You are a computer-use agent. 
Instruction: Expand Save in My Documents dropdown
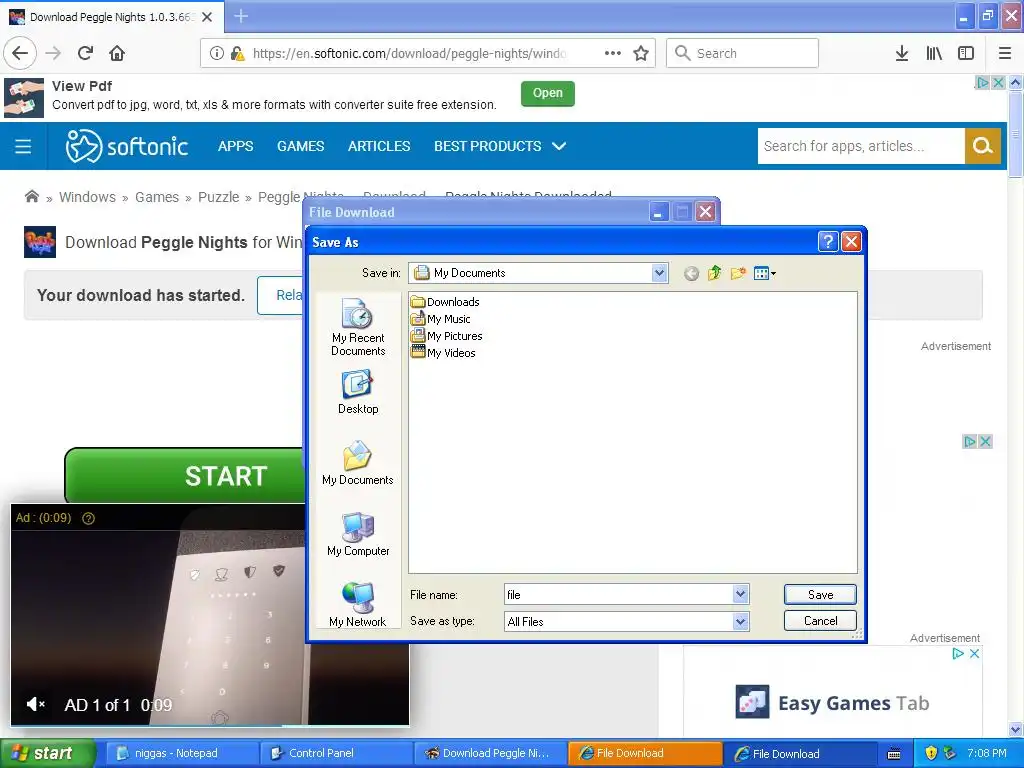660,273
